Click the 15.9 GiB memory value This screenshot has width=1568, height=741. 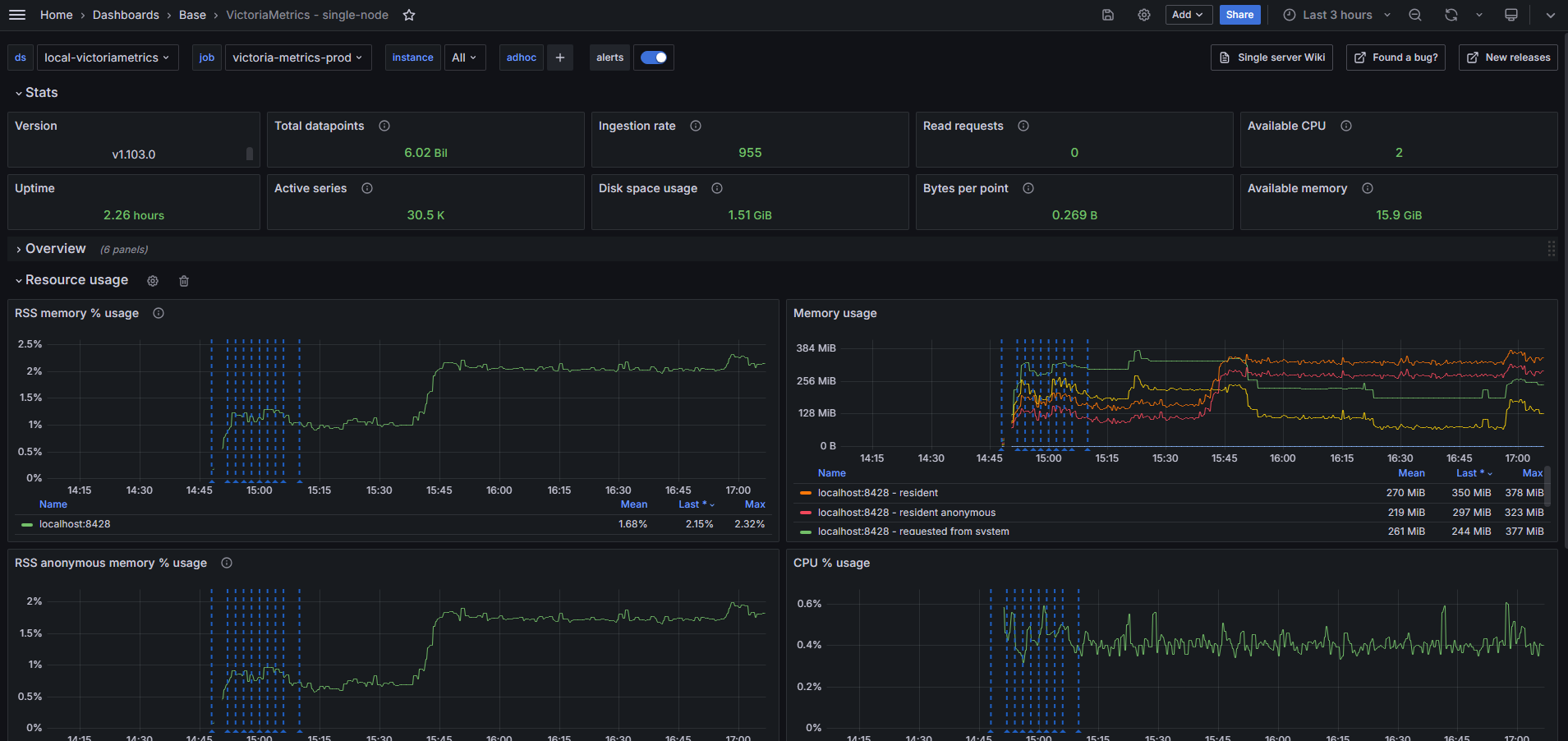click(x=1399, y=215)
